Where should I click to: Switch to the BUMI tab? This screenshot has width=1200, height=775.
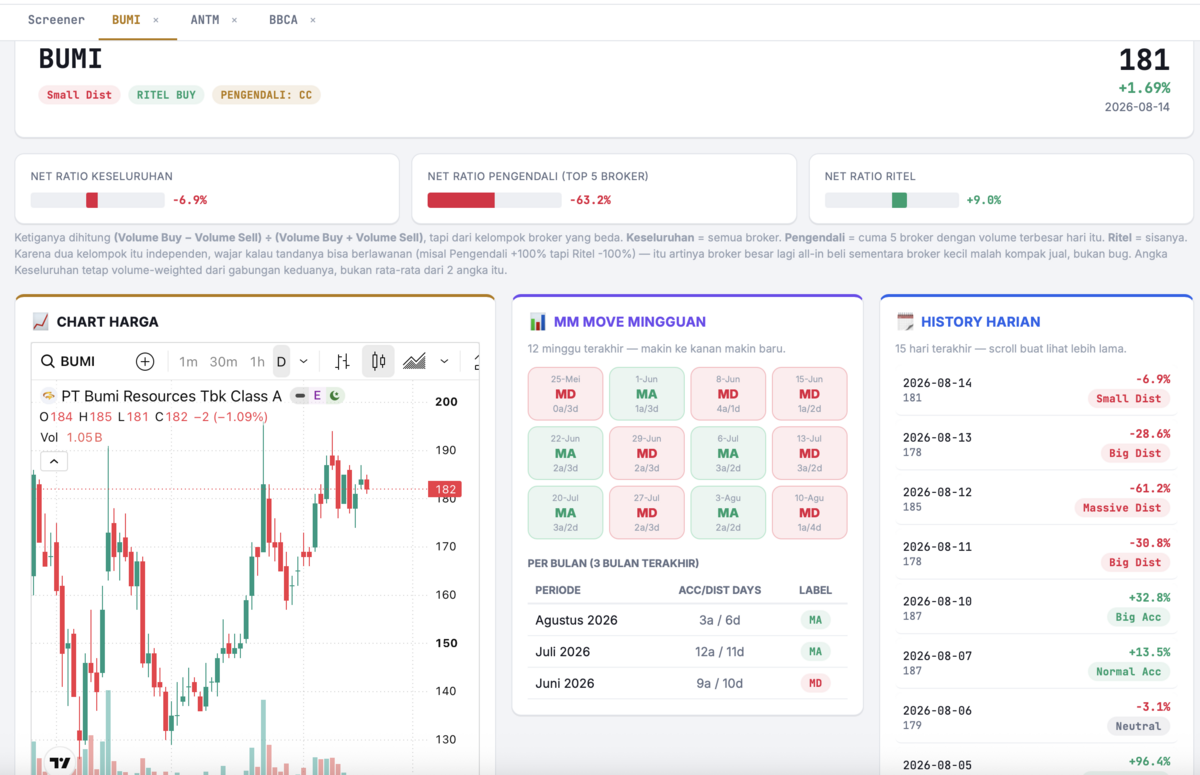coord(126,20)
